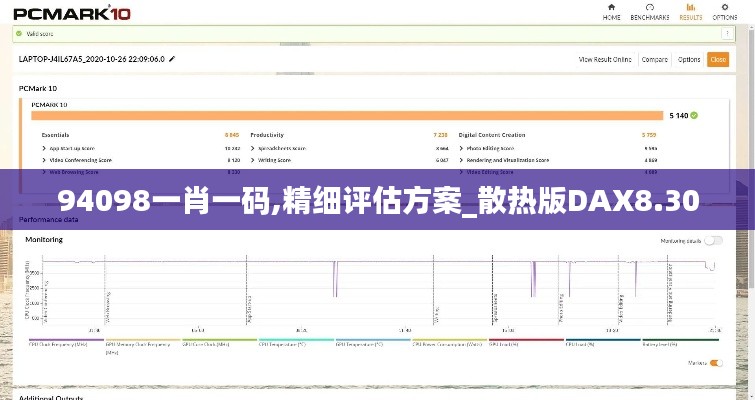Close the result with orange Close button
This screenshot has height=400, width=755.
(x=717, y=59)
